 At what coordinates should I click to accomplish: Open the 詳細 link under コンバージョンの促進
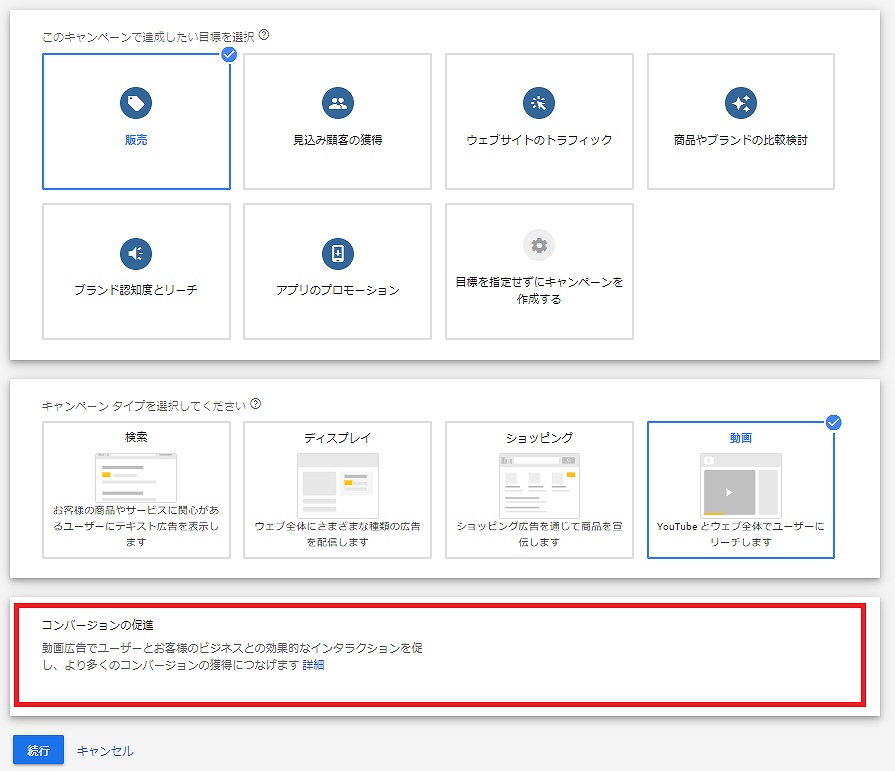pyautogui.click(x=313, y=665)
